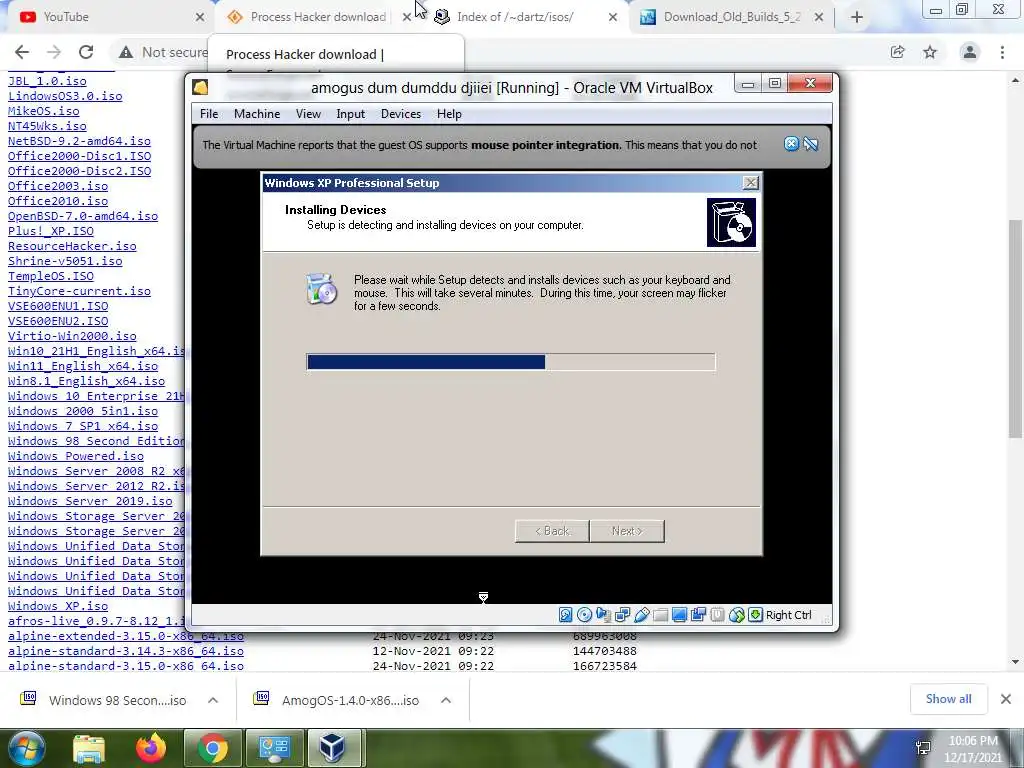The width and height of the screenshot is (1024, 768).
Task: Open the VirtualBox Machine menu
Action: coord(257,114)
